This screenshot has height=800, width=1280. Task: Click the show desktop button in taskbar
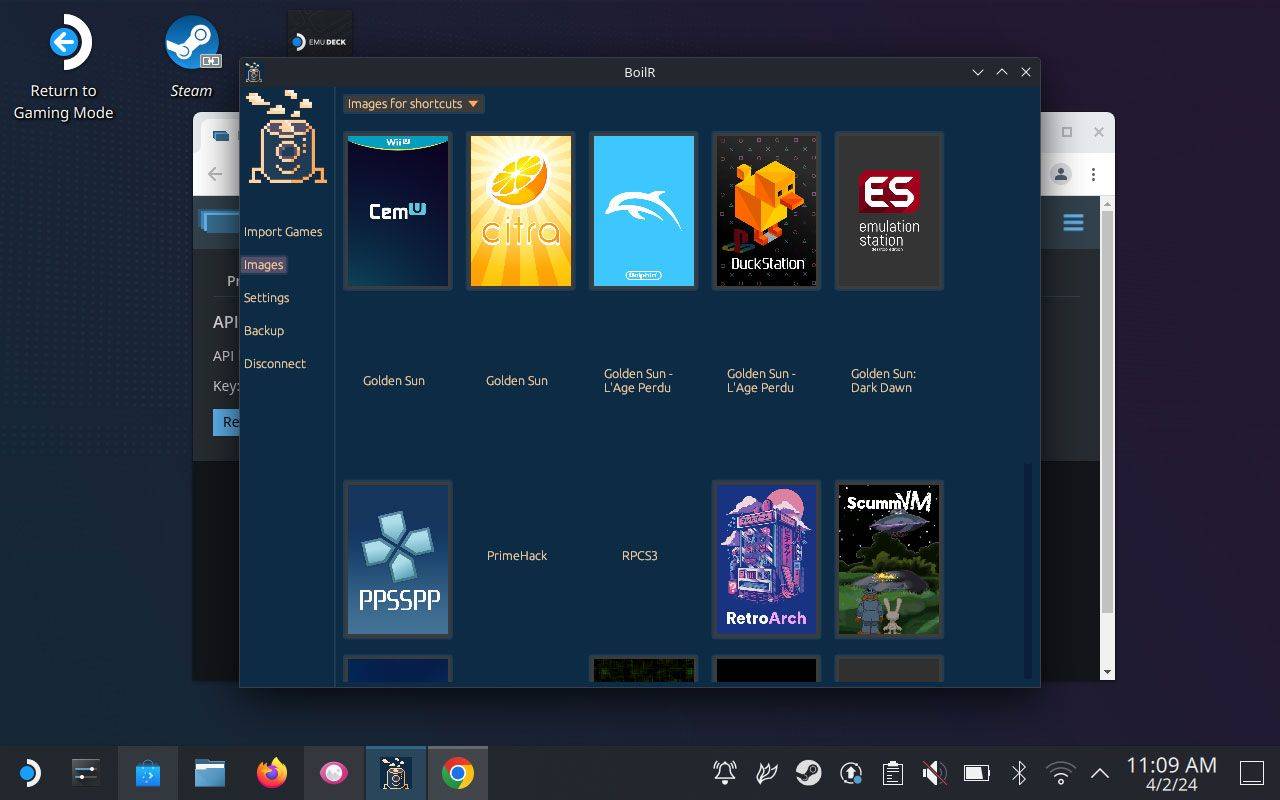click(x=1252, y=773)
